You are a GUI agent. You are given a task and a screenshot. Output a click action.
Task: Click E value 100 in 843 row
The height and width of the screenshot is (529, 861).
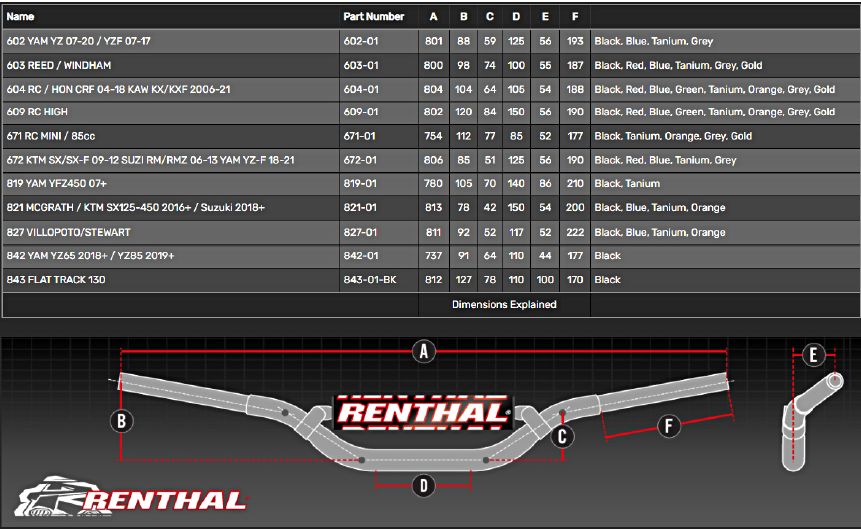[545, 280]
